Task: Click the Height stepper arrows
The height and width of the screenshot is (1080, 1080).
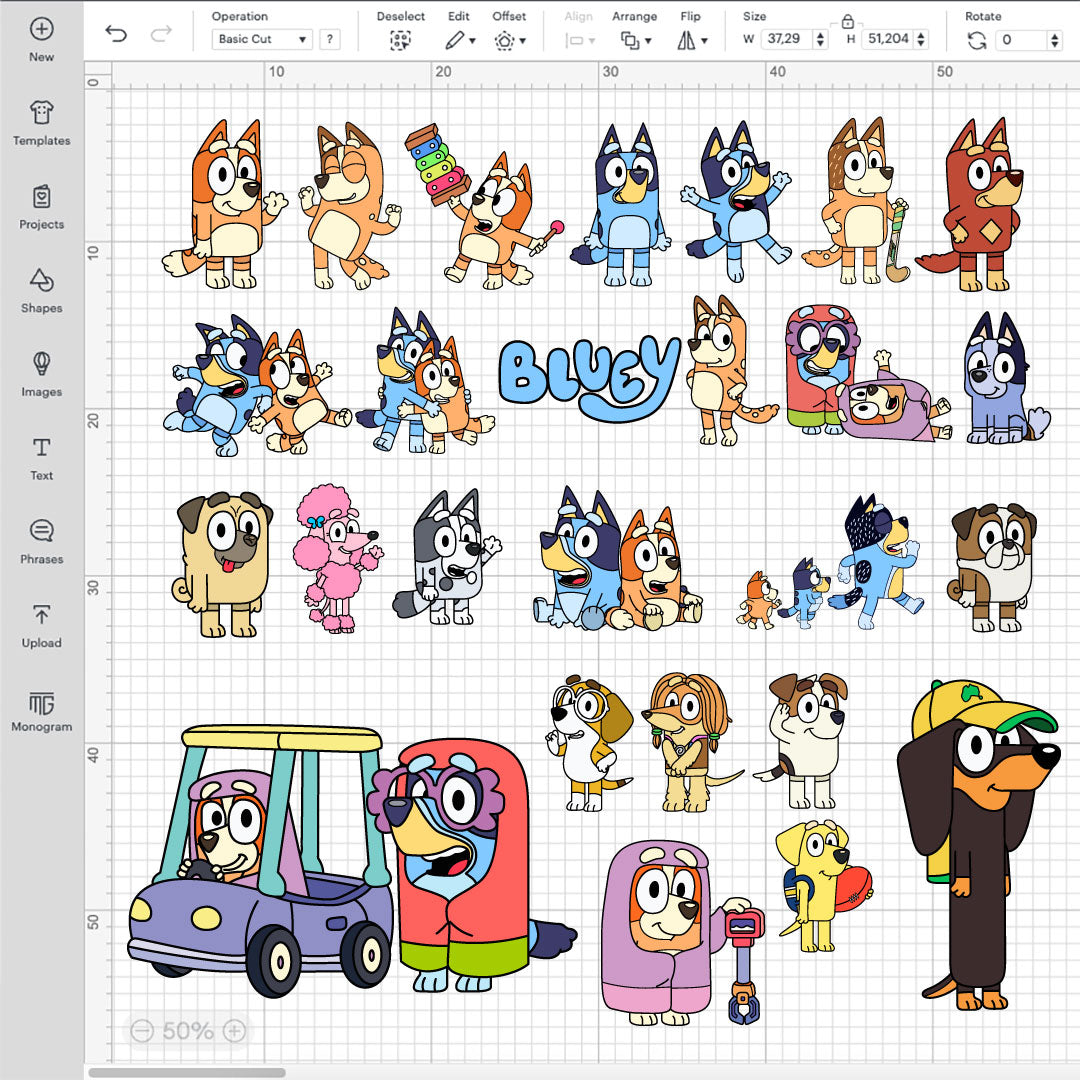Action: pos(921,39)
